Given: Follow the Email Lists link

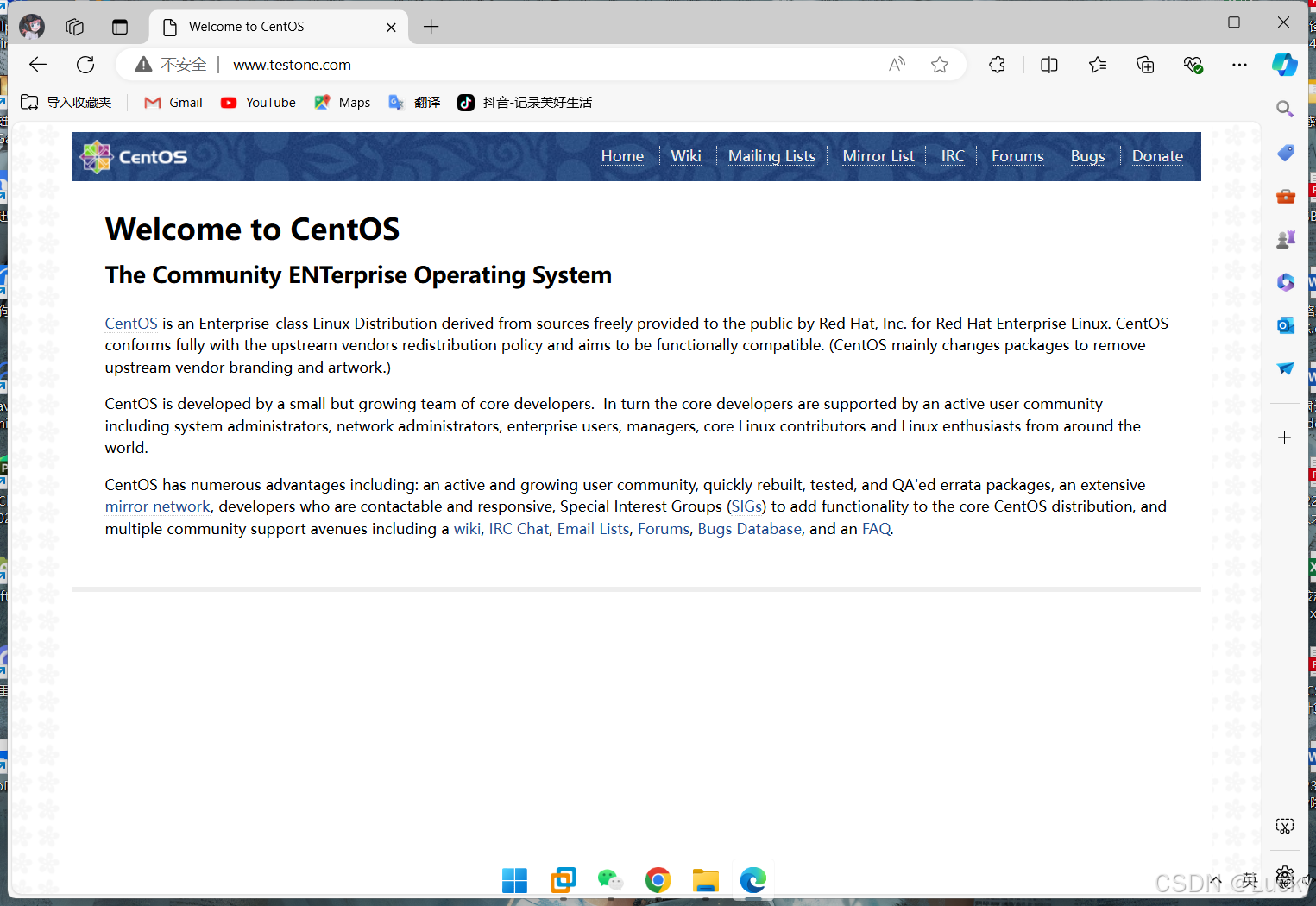Looking at the screenshot, I should tap(593, 529).
